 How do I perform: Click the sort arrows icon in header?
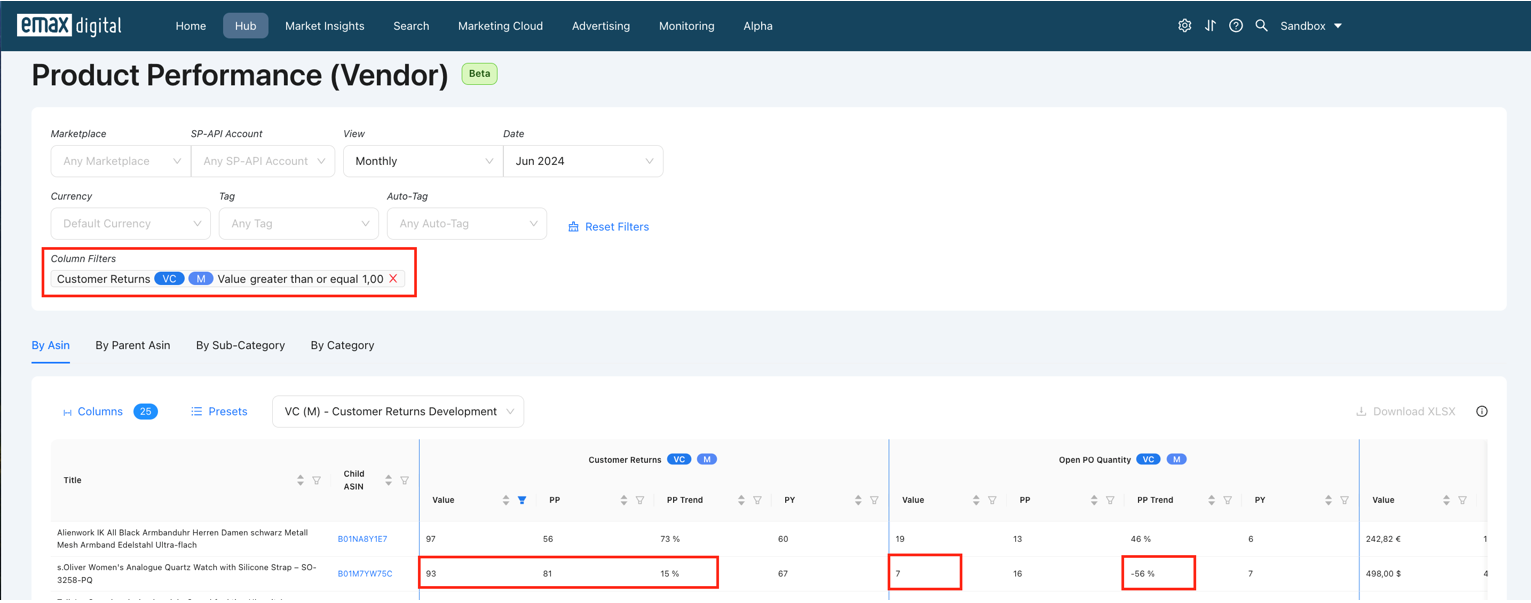(1210, 26)
